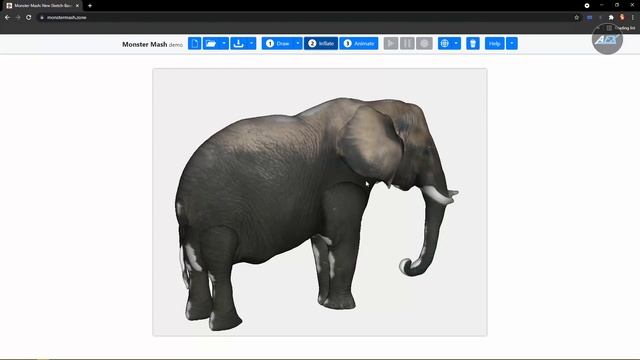Expand the dropdown beside the open folder button

(x=224, y=43)
